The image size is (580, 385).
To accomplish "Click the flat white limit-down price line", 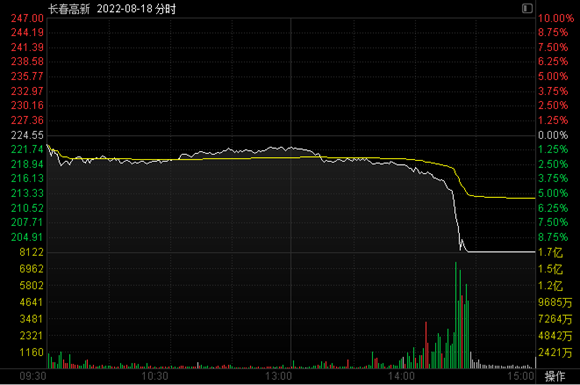I will 502,252.
